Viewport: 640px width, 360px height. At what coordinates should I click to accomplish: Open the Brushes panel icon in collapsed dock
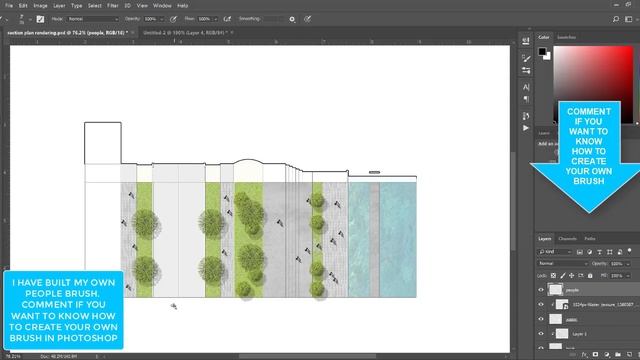[x=526, y=59]
